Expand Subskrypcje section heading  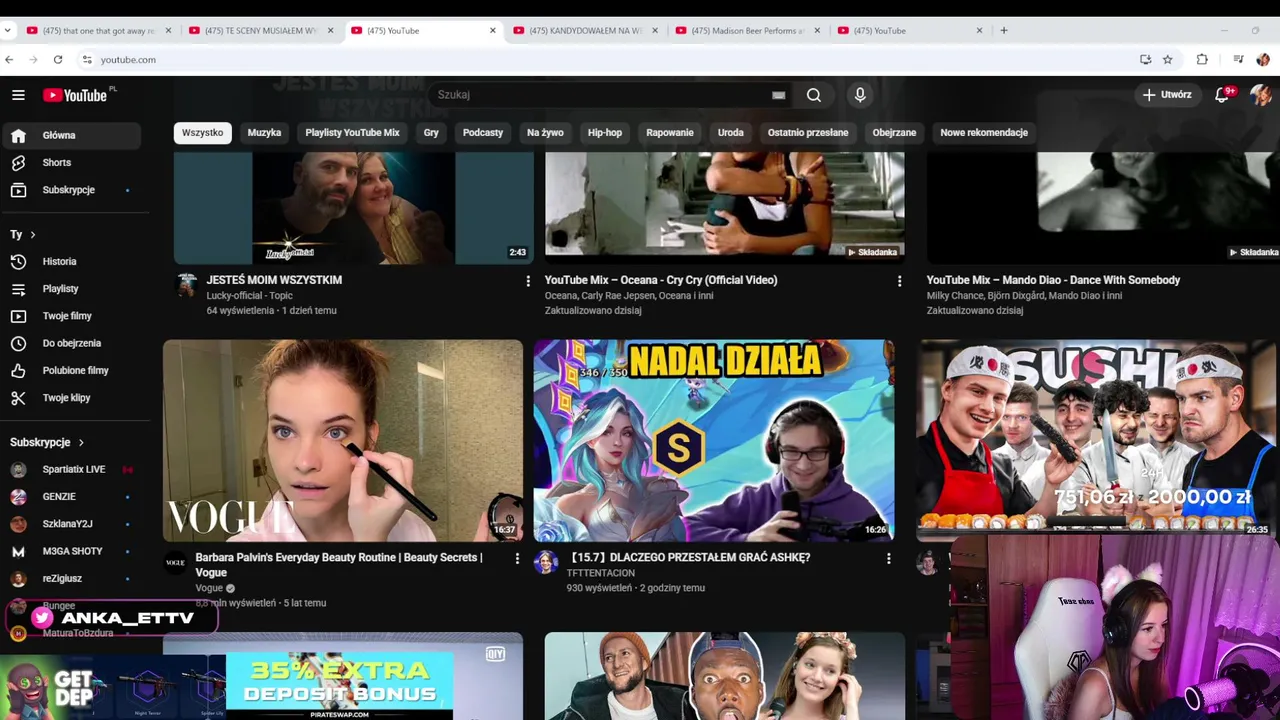pos(47,442)
